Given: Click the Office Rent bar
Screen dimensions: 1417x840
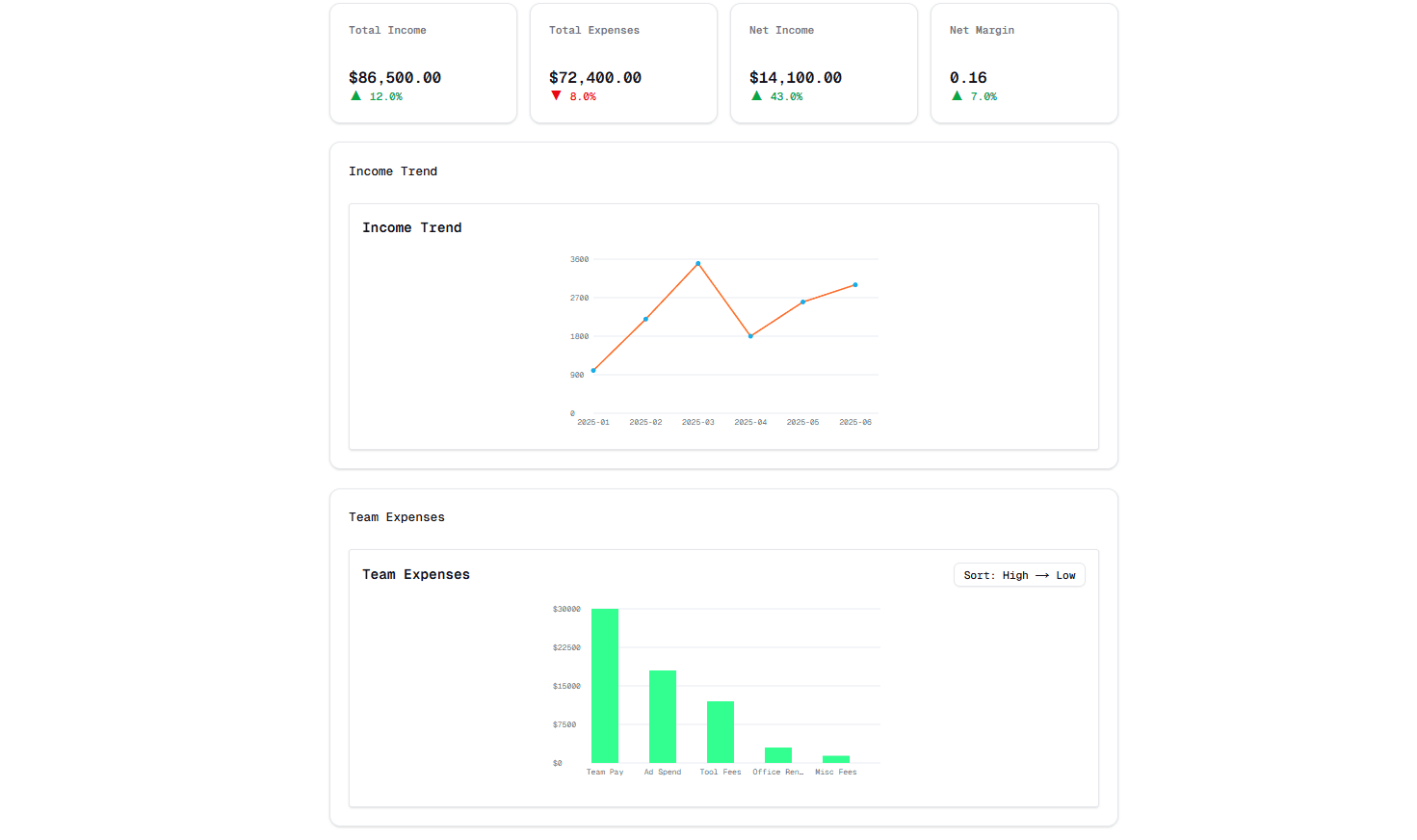Looking at the screenshot, I should pos(778,755).
